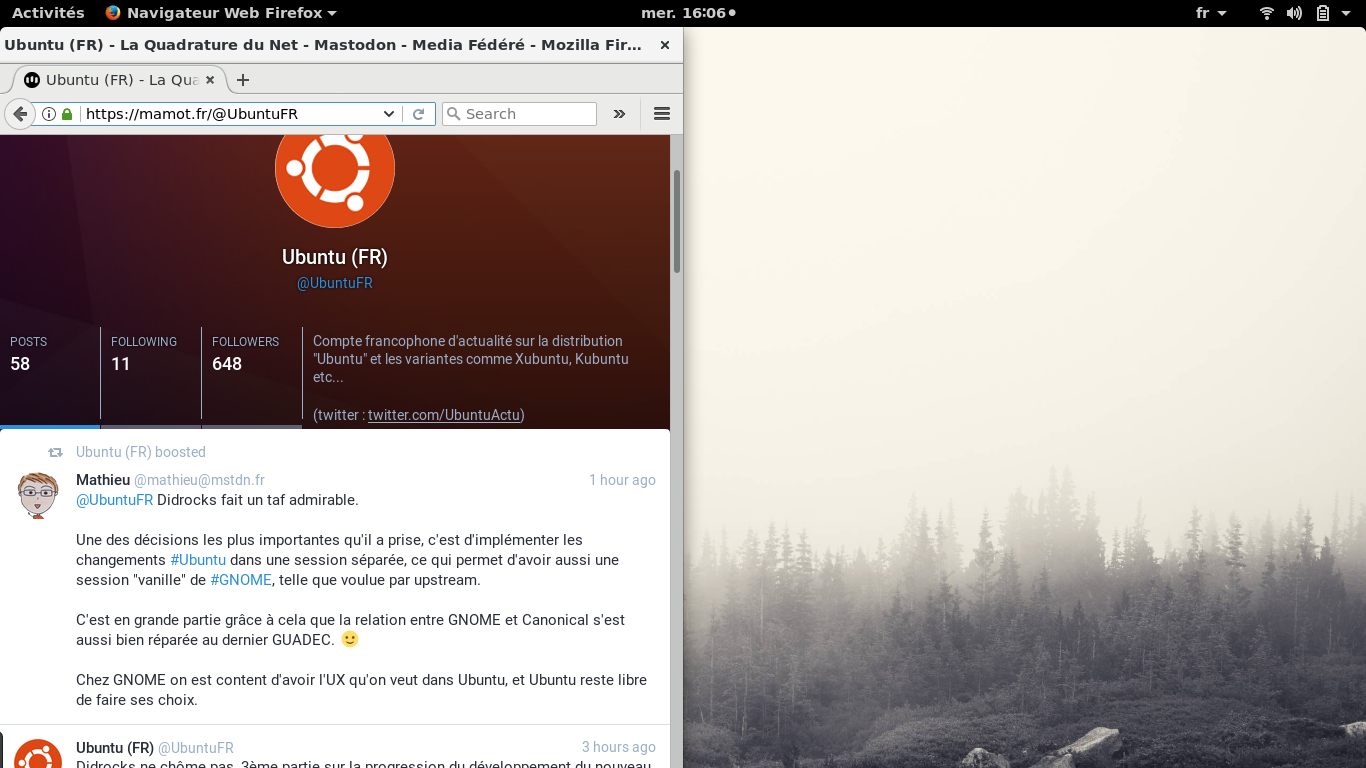Open Ubuntu (FR) @UbuntuFR post author name
Screen dimensions: 1366x768
coord(155,748)
